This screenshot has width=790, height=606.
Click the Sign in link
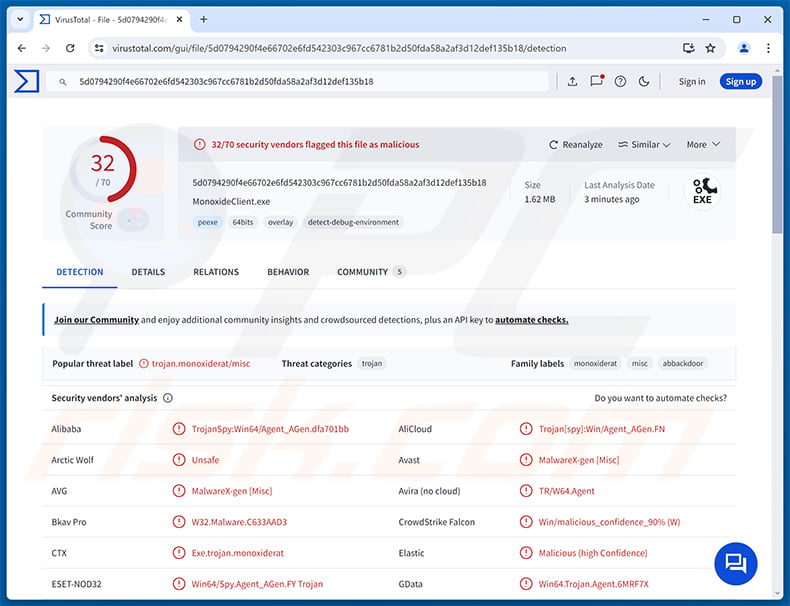click(692, 81)
